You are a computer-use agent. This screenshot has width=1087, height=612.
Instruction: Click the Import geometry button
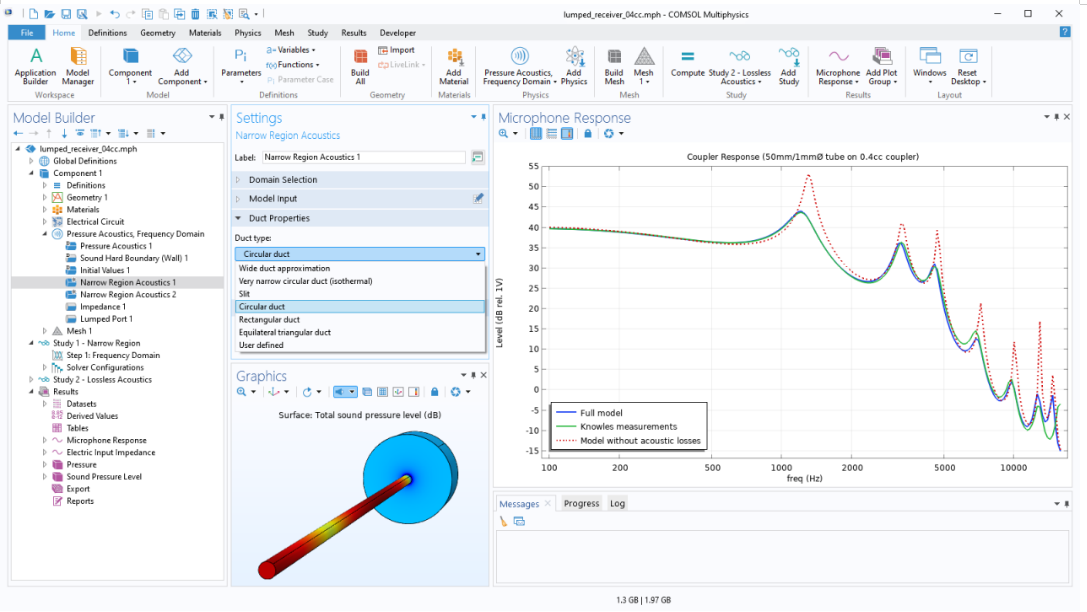[396, 50]
